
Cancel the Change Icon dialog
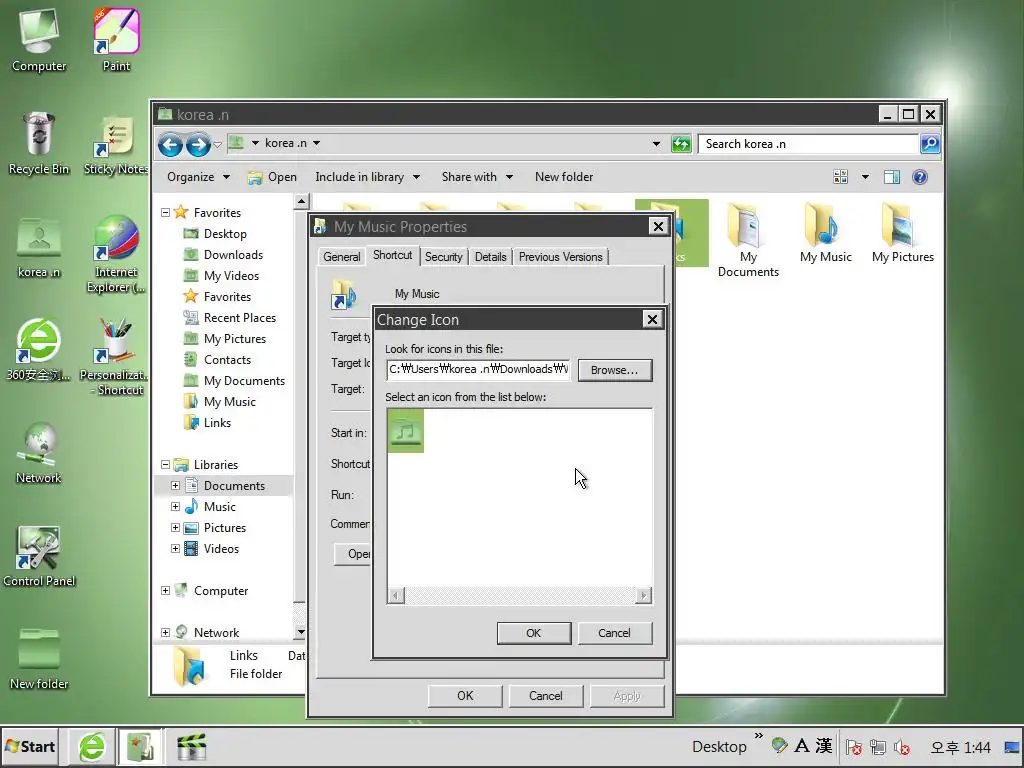click(x=614, y=633)
